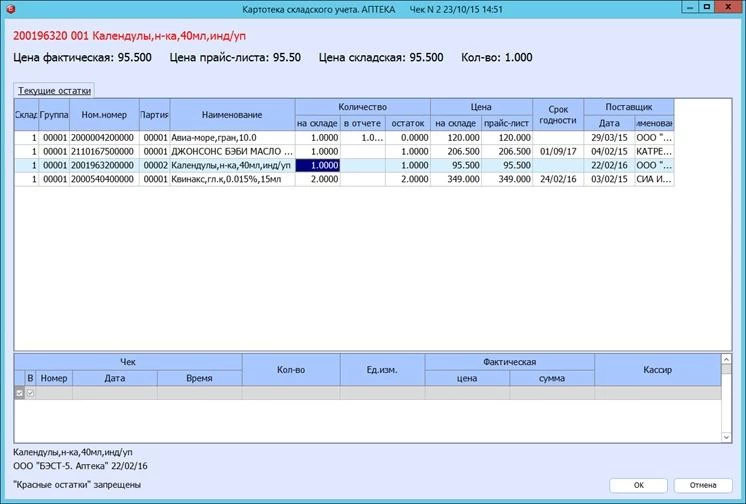Cancel with the Отмена button
Viewport: 746px width, 504px height.
(x=703, y=485)
